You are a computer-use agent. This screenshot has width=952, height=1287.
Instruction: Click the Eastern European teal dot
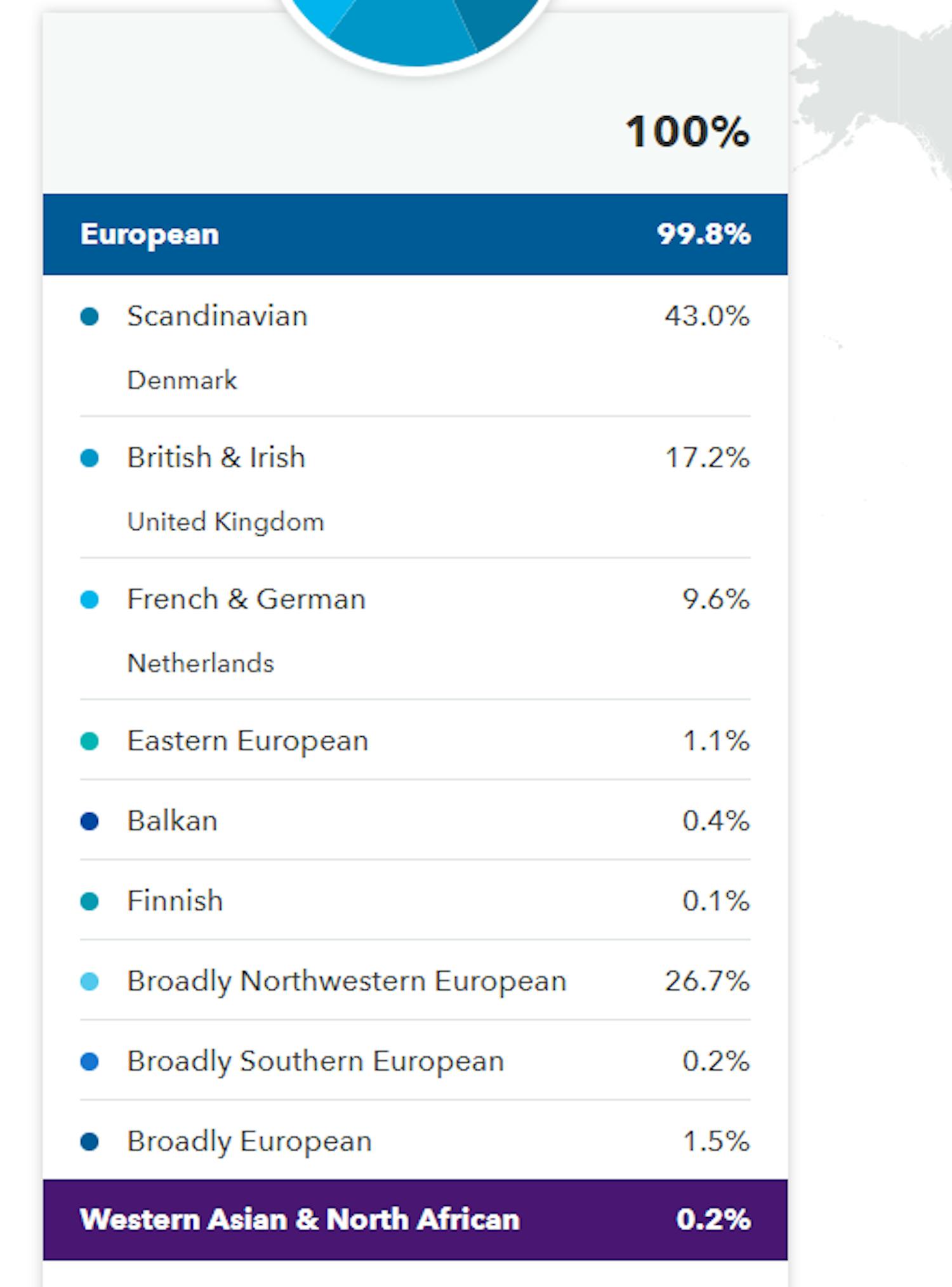tap(93, 739)
